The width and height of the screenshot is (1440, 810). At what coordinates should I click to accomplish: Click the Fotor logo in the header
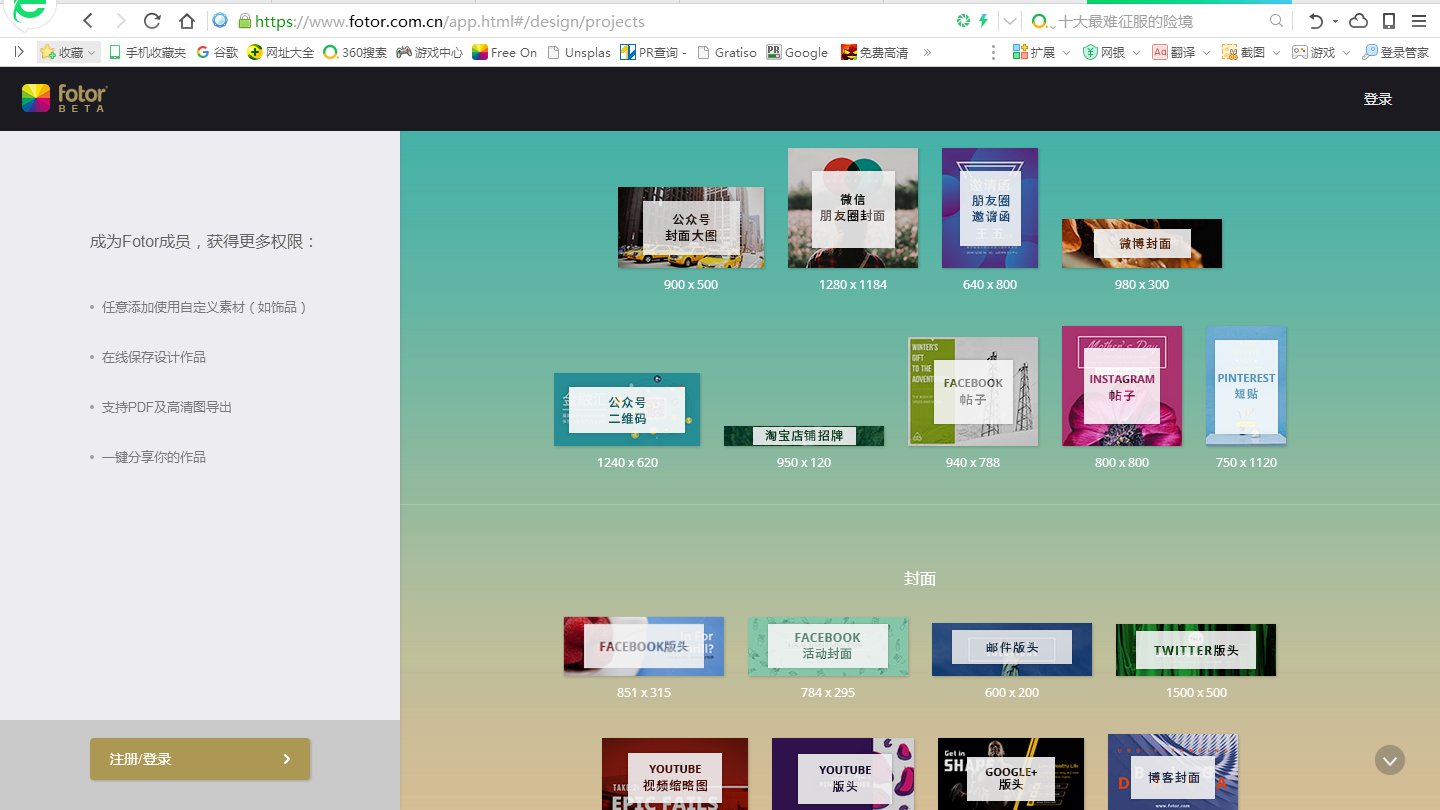pos(64,98)
